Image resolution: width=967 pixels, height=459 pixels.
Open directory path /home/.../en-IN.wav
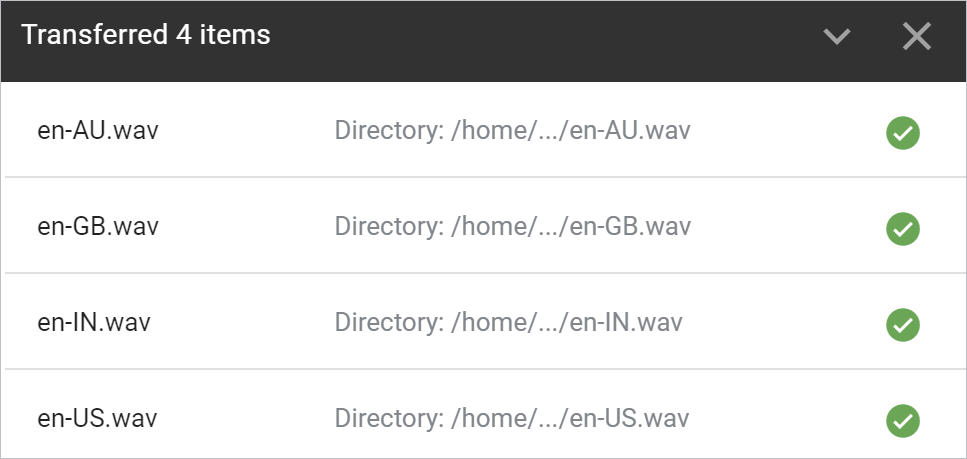[x=509, y=323]
